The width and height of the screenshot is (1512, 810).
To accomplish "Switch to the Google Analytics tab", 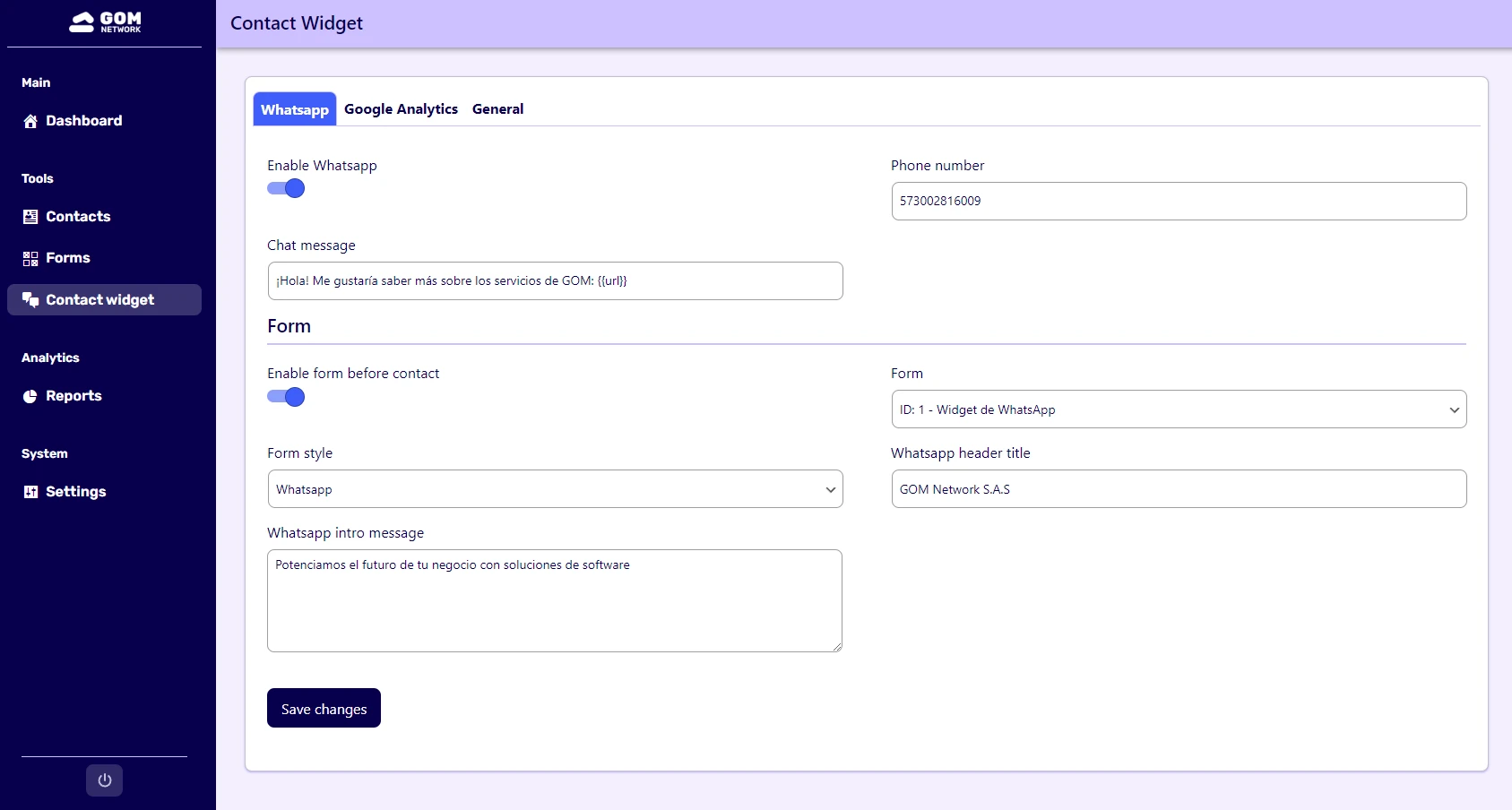I will [x=401, y=108].
